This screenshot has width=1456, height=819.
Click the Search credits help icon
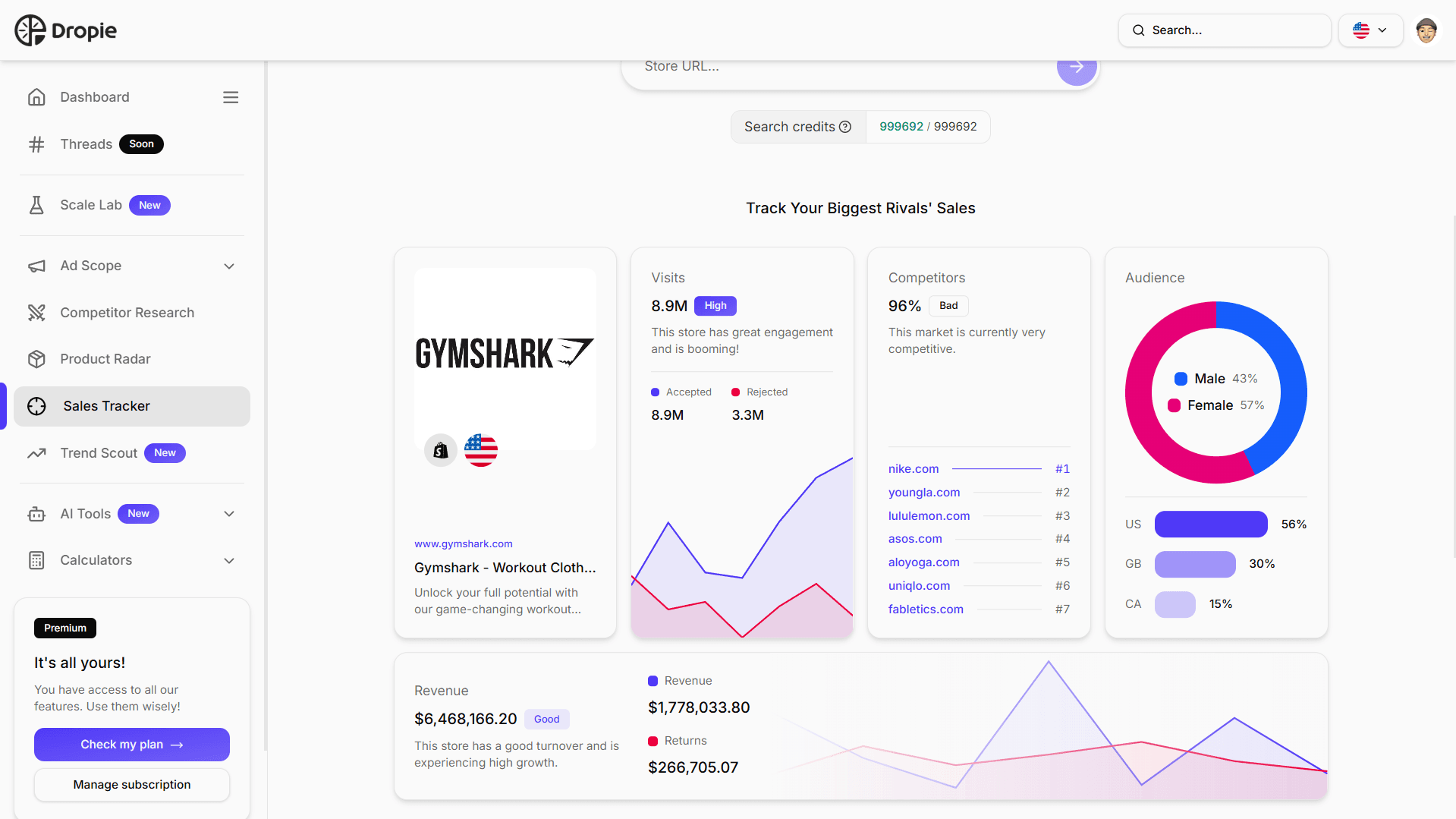tap(845, 127)
